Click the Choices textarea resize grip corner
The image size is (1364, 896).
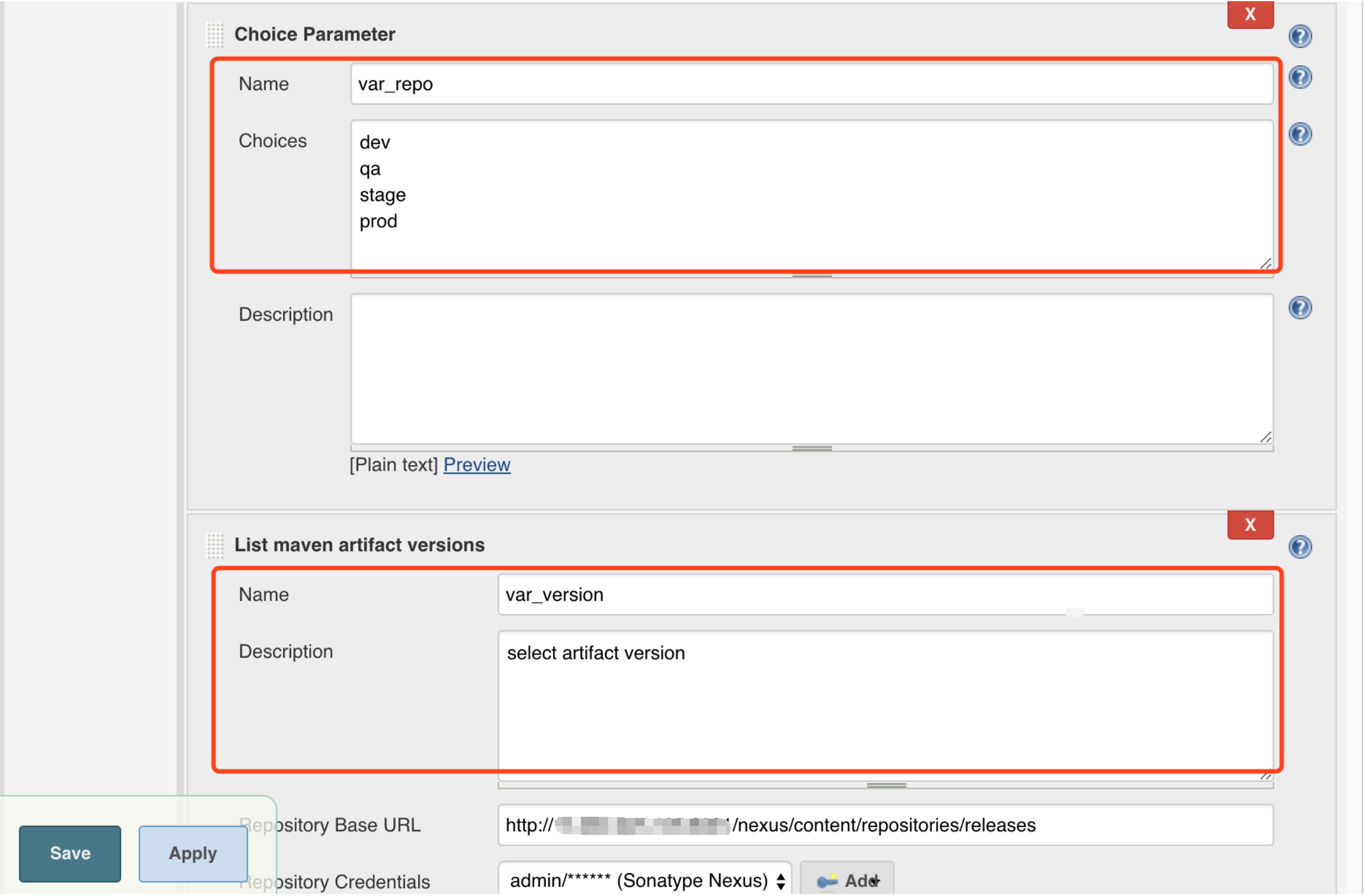[1265, 263]
